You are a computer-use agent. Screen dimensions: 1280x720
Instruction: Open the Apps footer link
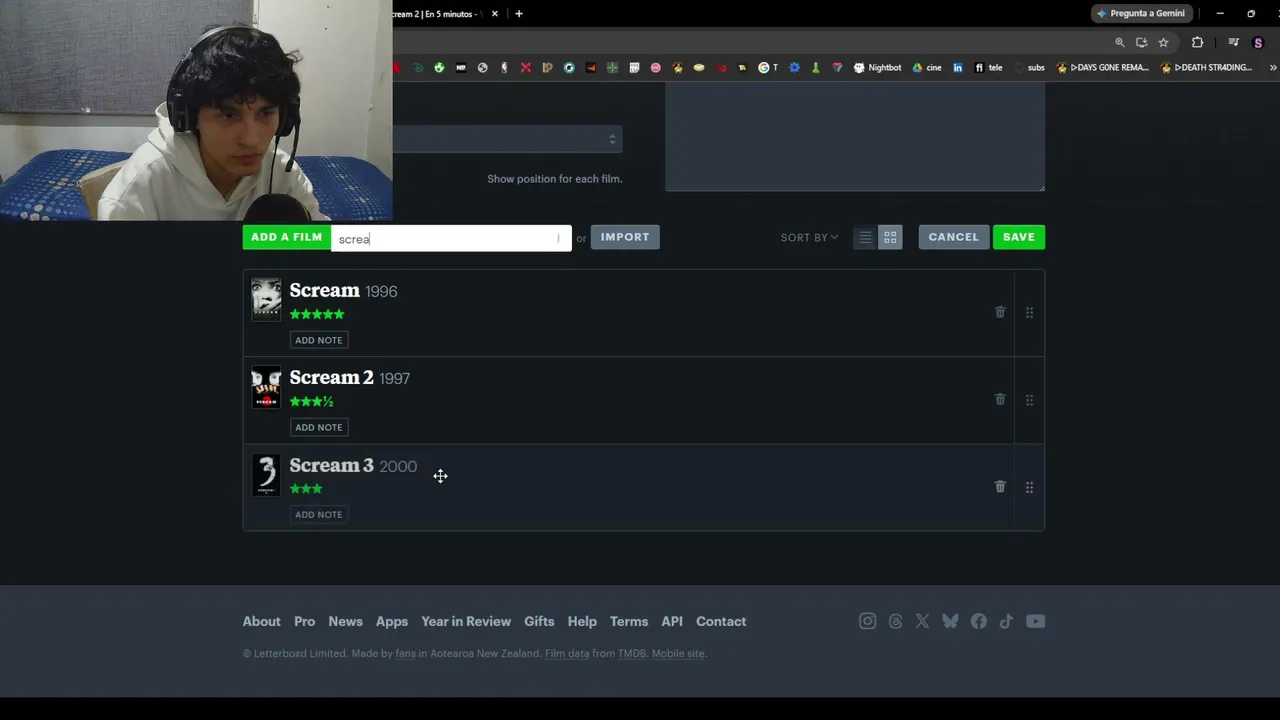point(392,621)
